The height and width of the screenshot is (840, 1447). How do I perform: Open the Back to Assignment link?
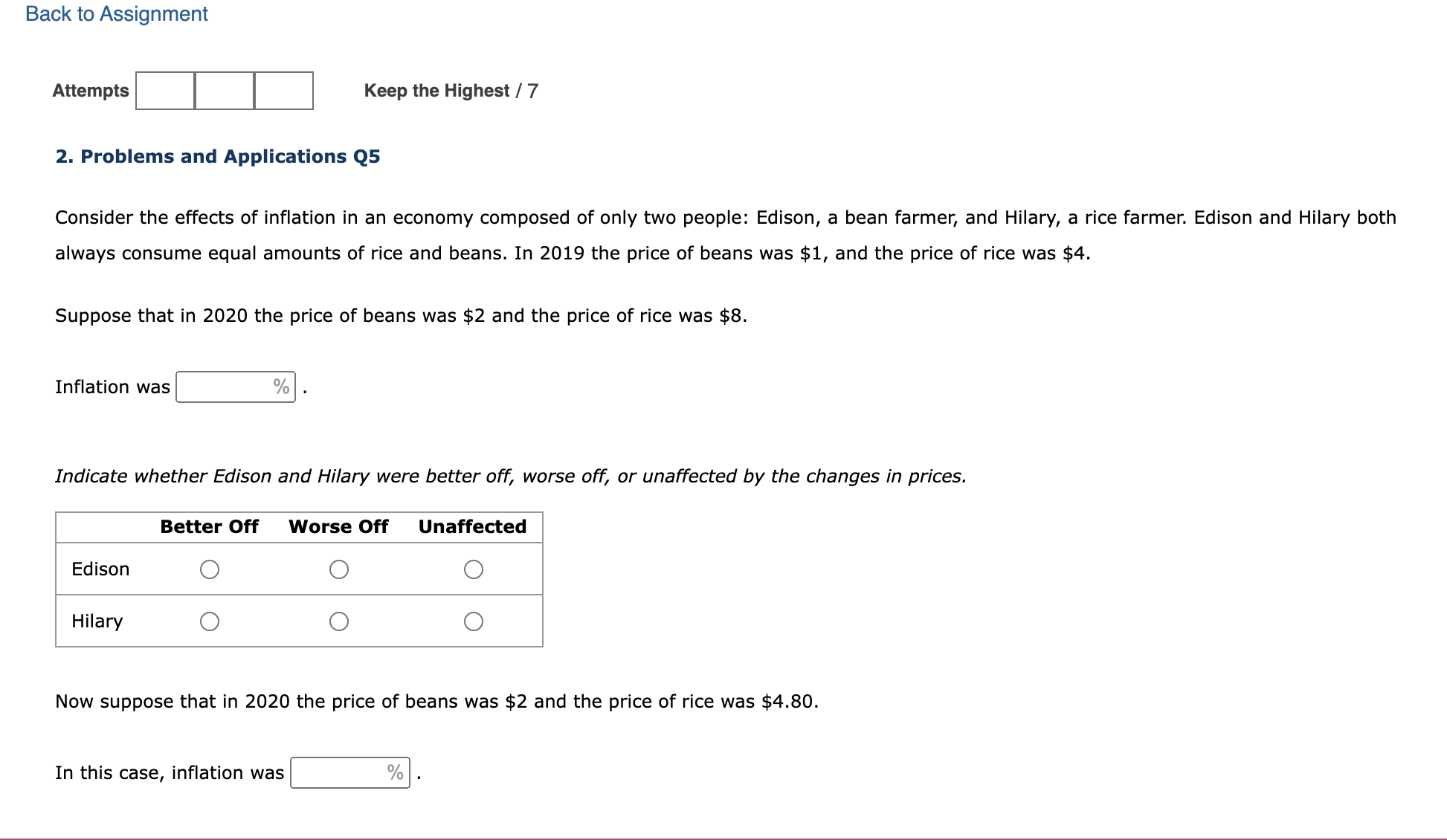click(x=116, y=14)
